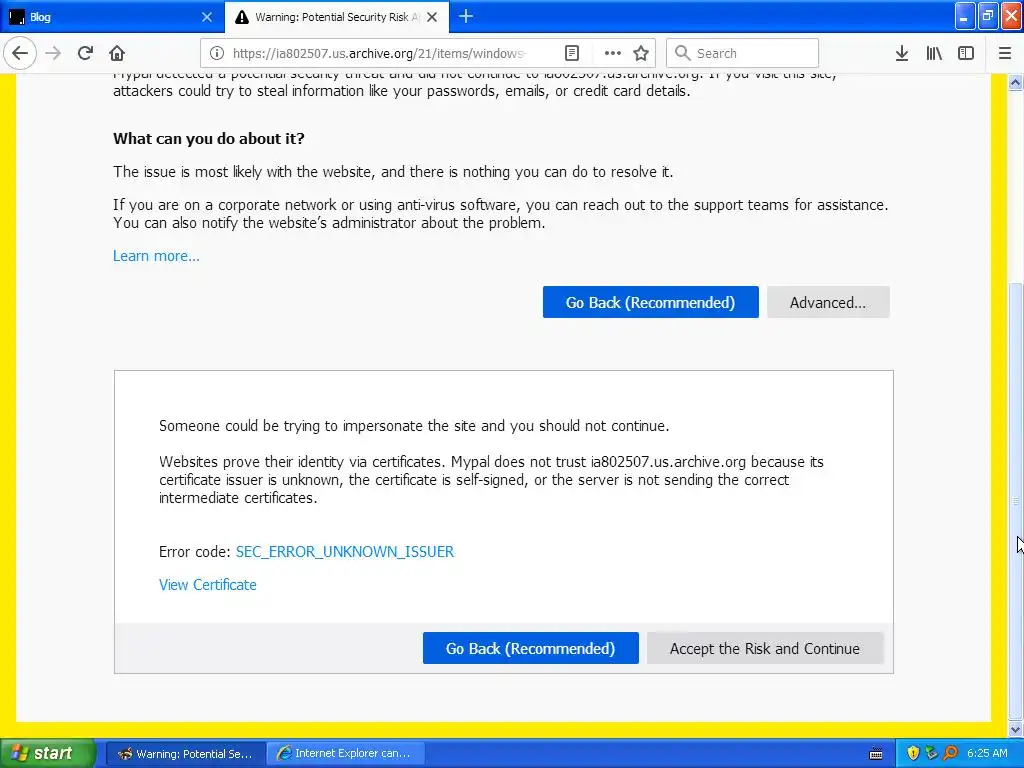The width and height of the screenshot is (1024, 768).
Task: Toggle reader view icon
Action: [x=571, y=53]
